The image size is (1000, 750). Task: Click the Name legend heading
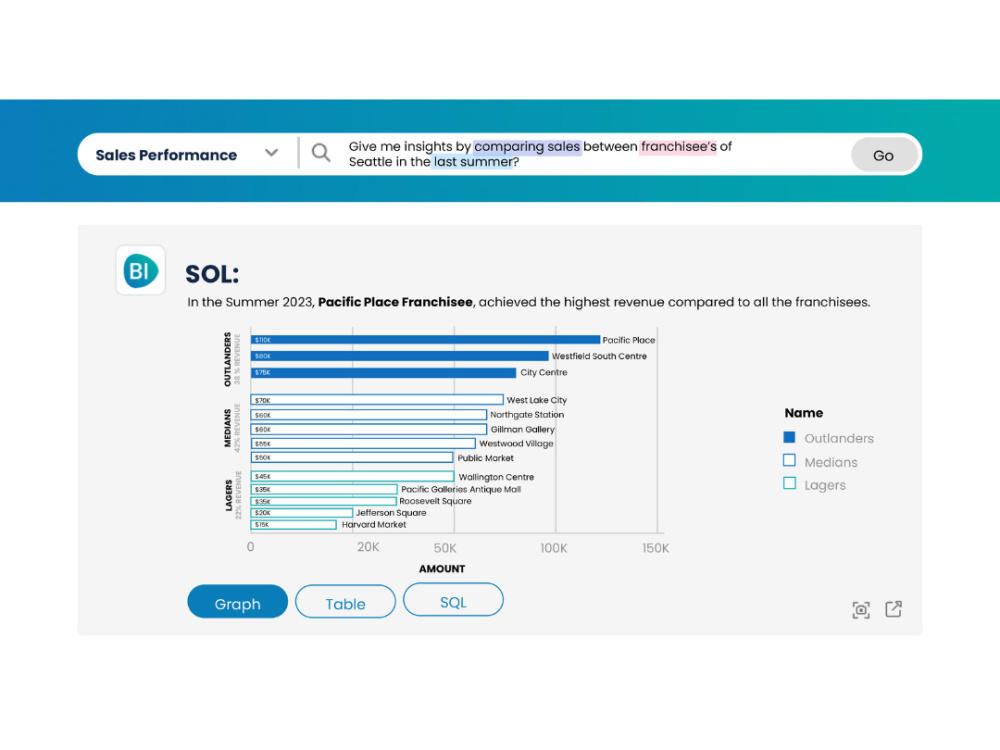(804, 413)
